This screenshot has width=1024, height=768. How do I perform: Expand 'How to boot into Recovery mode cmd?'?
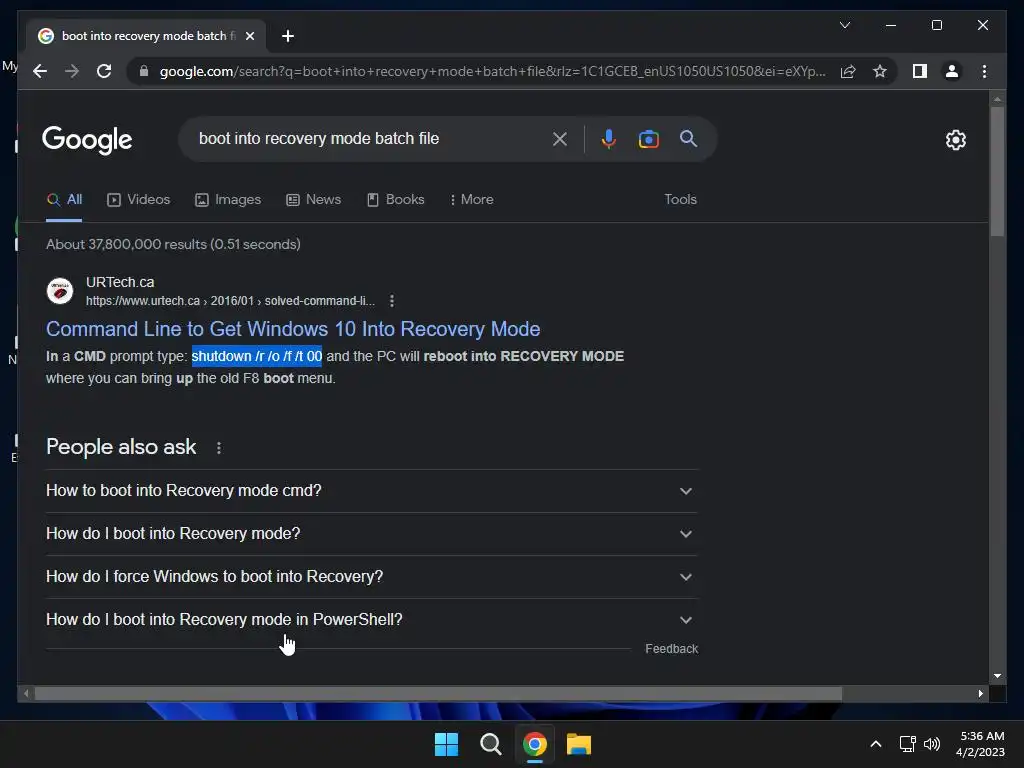coord(372,490)
